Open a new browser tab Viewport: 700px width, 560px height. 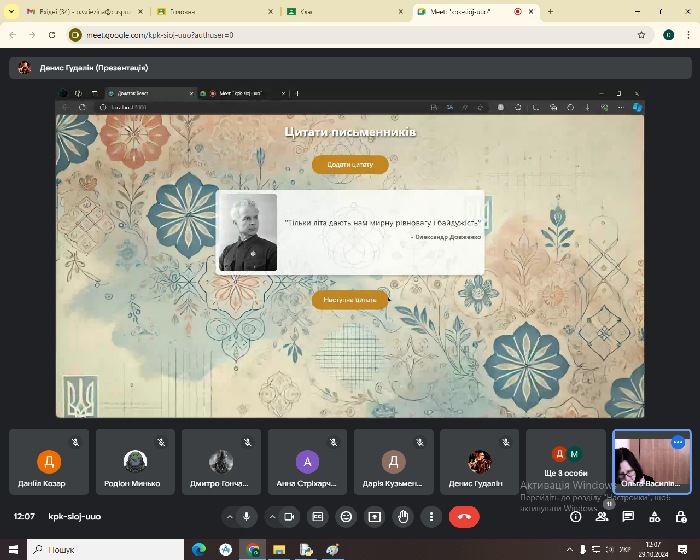point(550,11)
